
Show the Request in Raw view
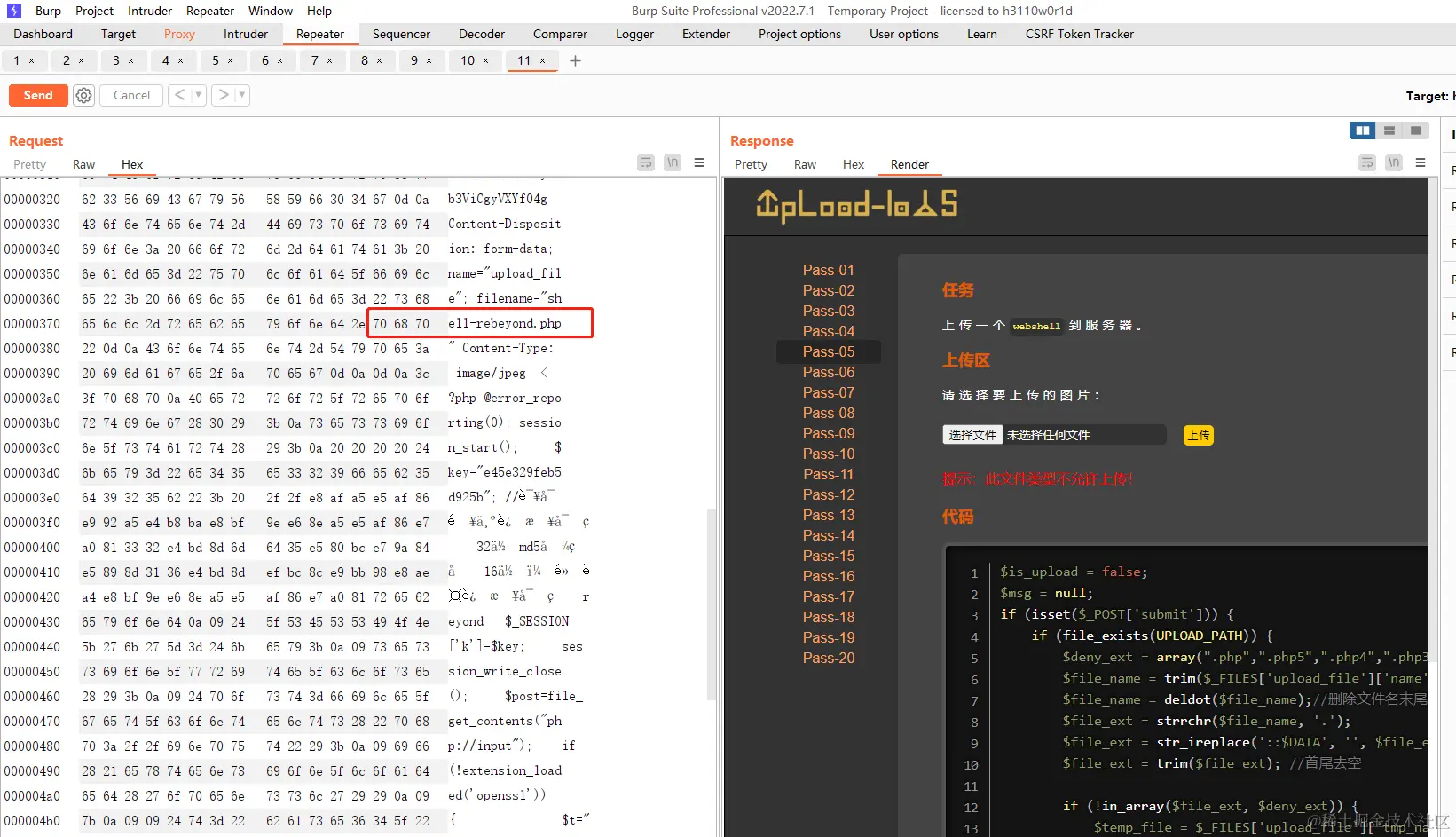coord(83,164)
